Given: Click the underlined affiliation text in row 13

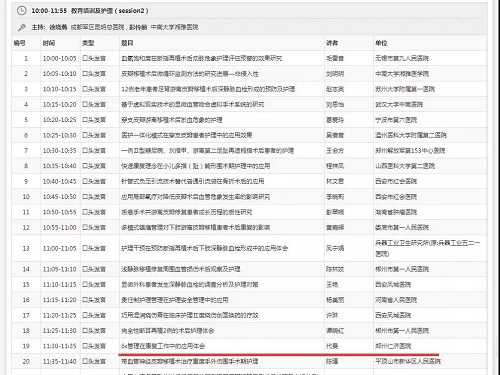Looking at the screenshot, I should point(427,248).
